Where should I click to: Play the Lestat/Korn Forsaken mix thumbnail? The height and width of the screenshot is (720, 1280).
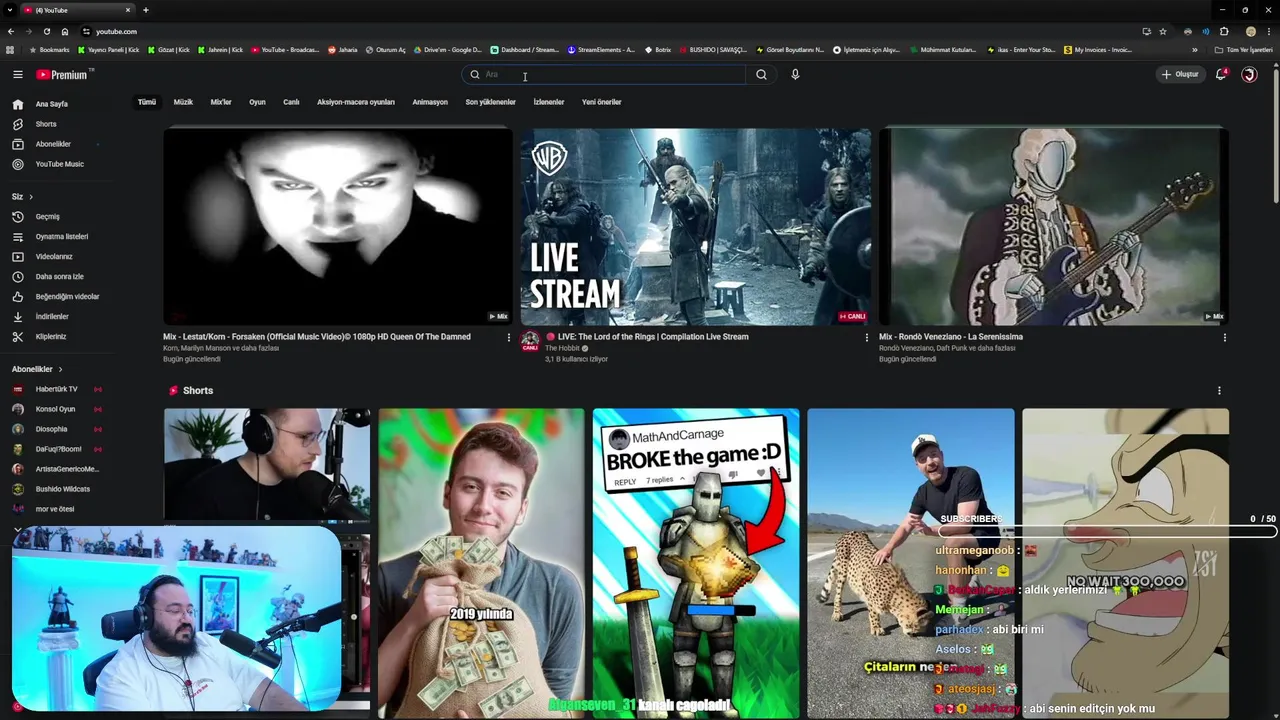[338, 226]
